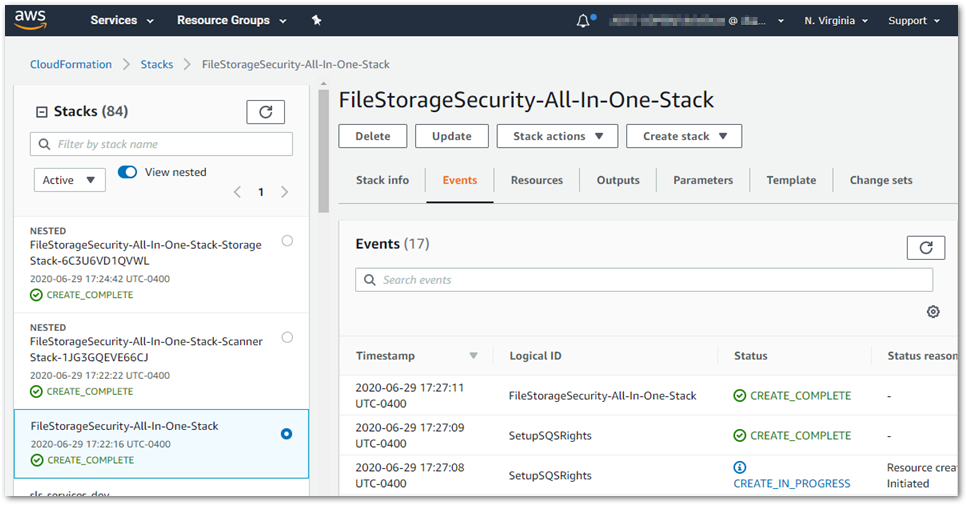Refresh the Stacks list
Image resolution: width=967 pixels, height=505 pixels.
click(265, 112)
